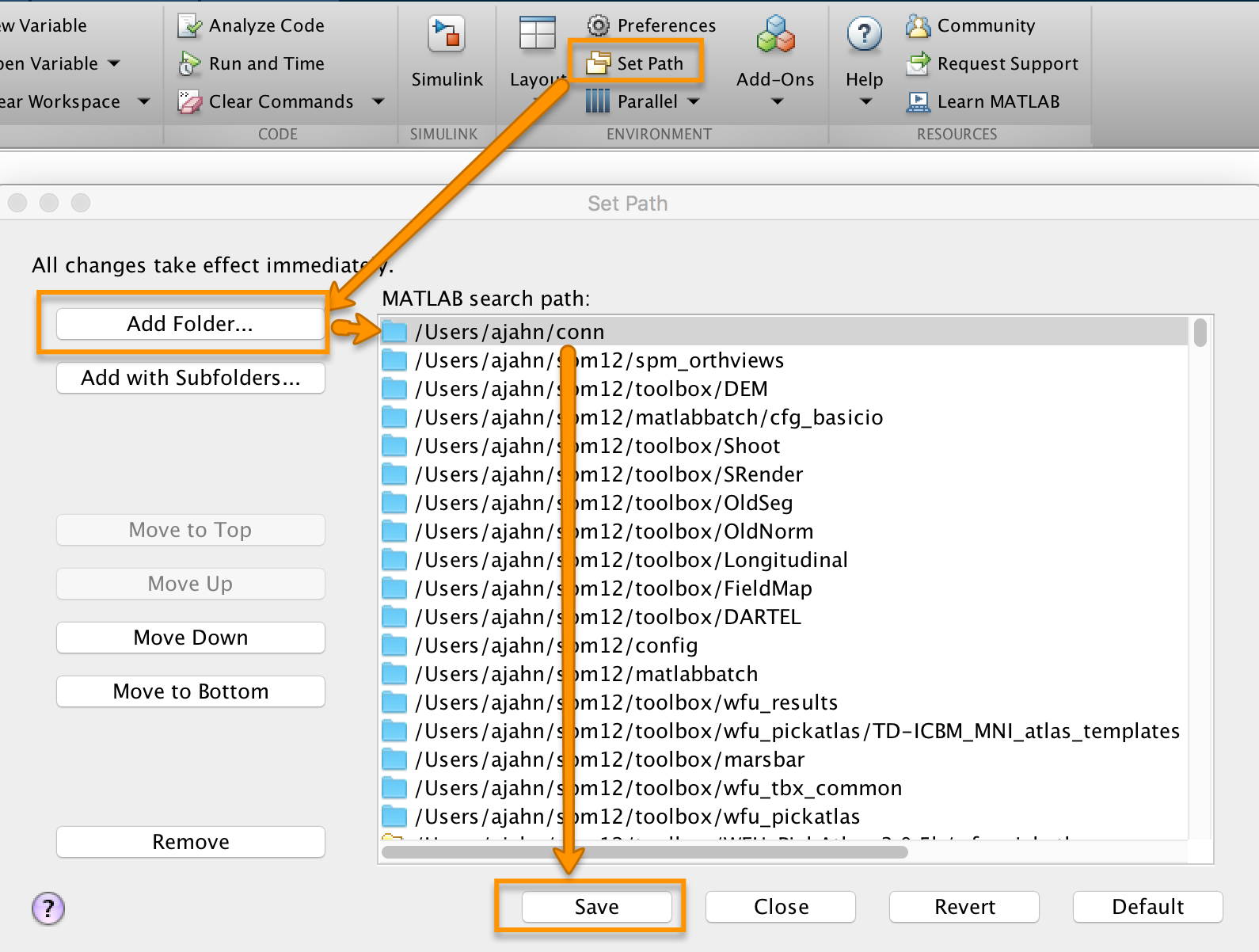Click the Clear Commands eraser icon
The height and width of the screenshot is (952, 1259).
pos(190,101)
